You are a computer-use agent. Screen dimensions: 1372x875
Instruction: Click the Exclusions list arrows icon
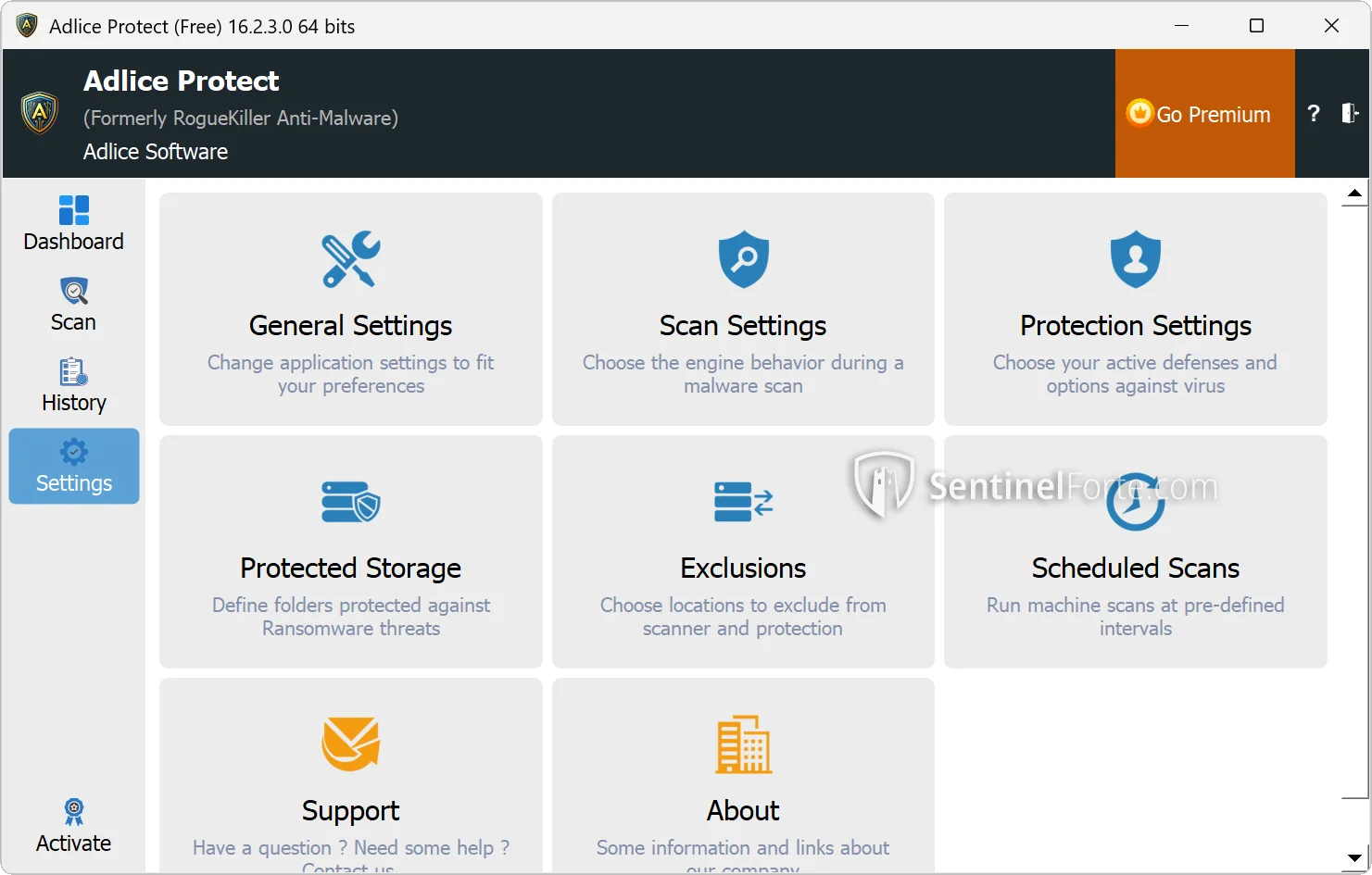point(744,502)
